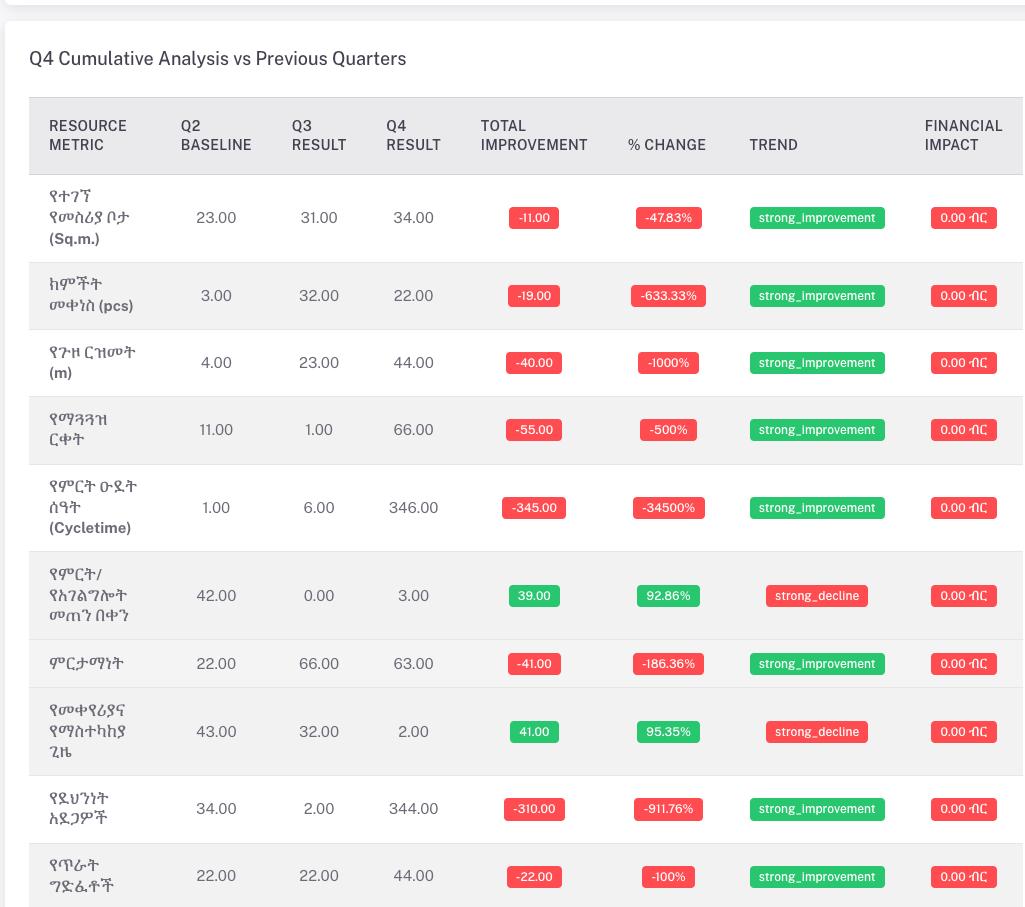Click the green 92.86% badge
Viewport: 1025px width, 907px height.
point(668,596)
